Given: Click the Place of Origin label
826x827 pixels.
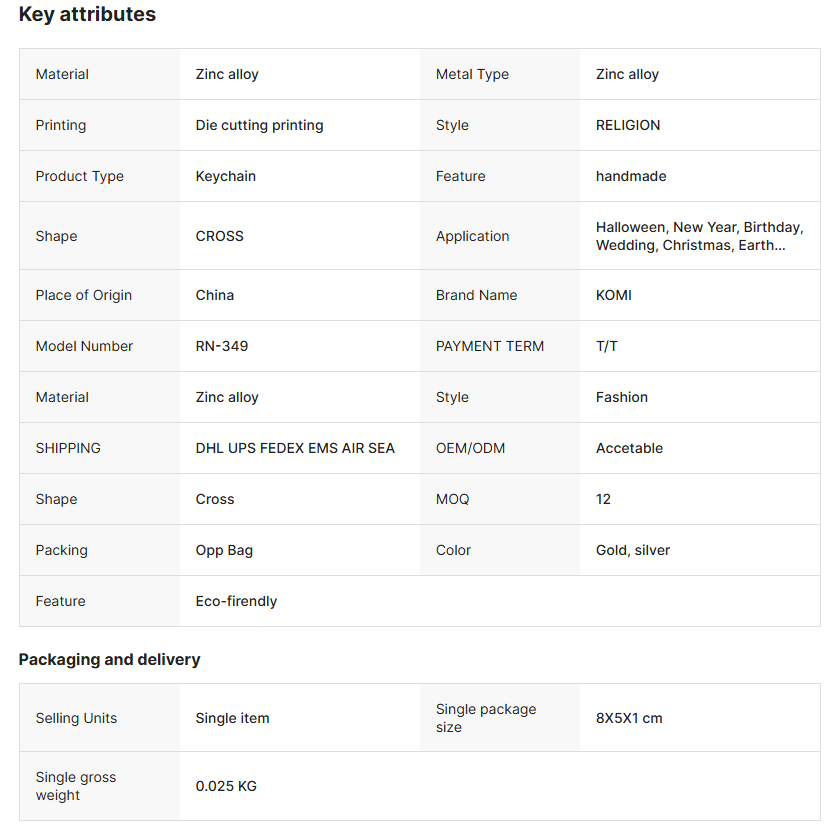Looking at the screenshot, I should (84, 295).
